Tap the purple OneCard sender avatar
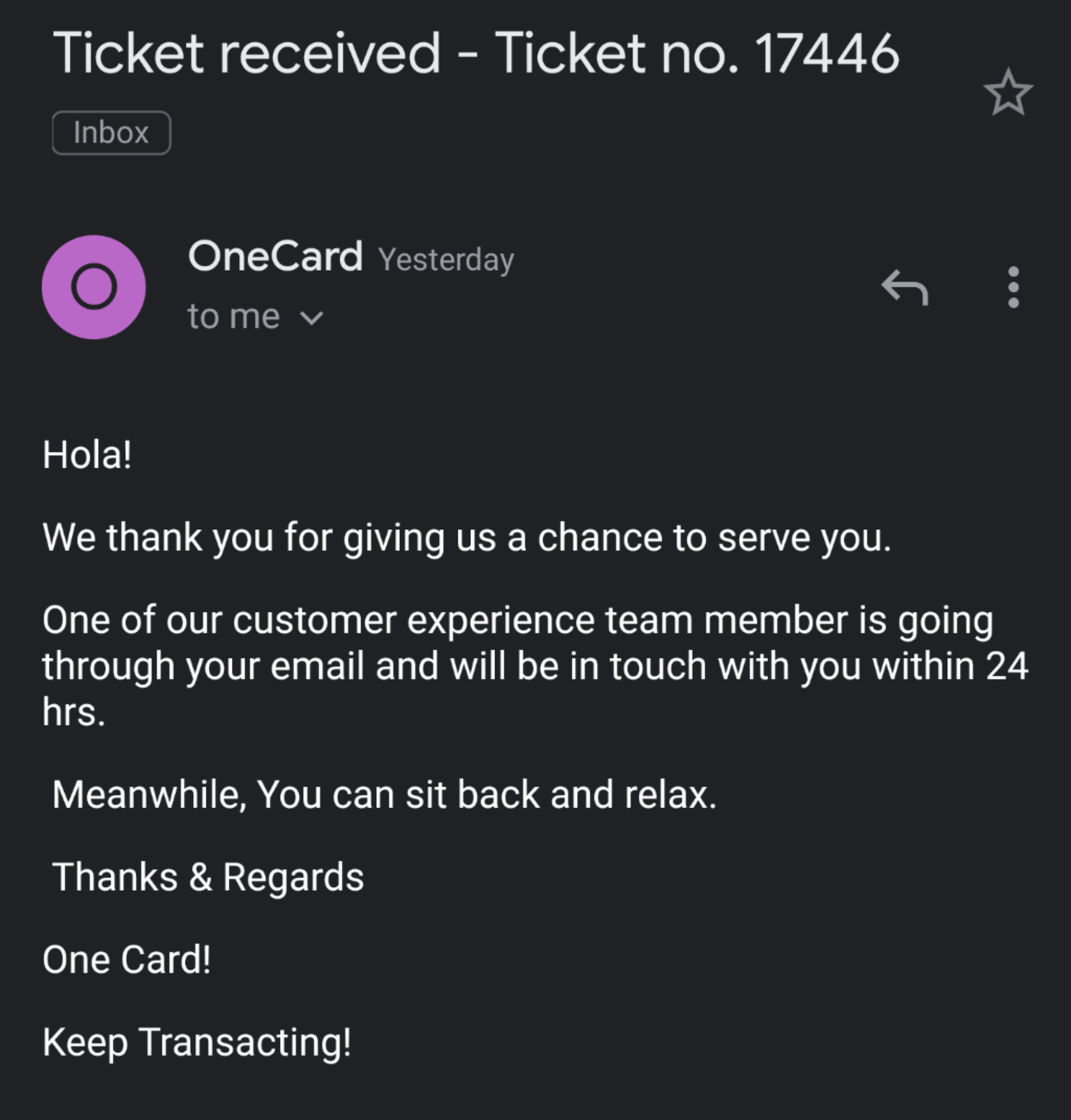Image resolution: width=1071 pixels, height=1120 pixels. pyautogui.click(x=94, y=287)
